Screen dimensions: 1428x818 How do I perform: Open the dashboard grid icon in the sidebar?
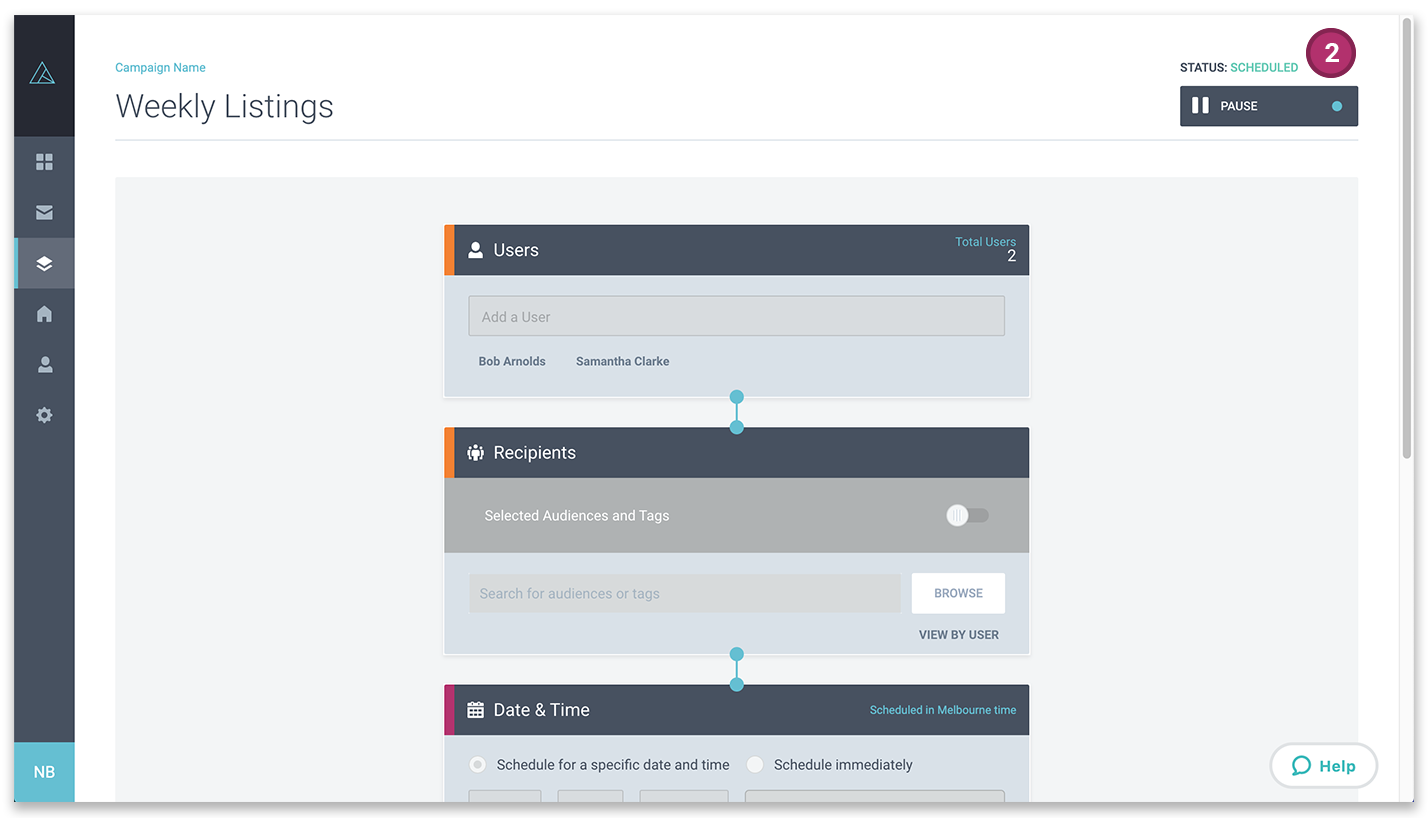tap(44, 161)
